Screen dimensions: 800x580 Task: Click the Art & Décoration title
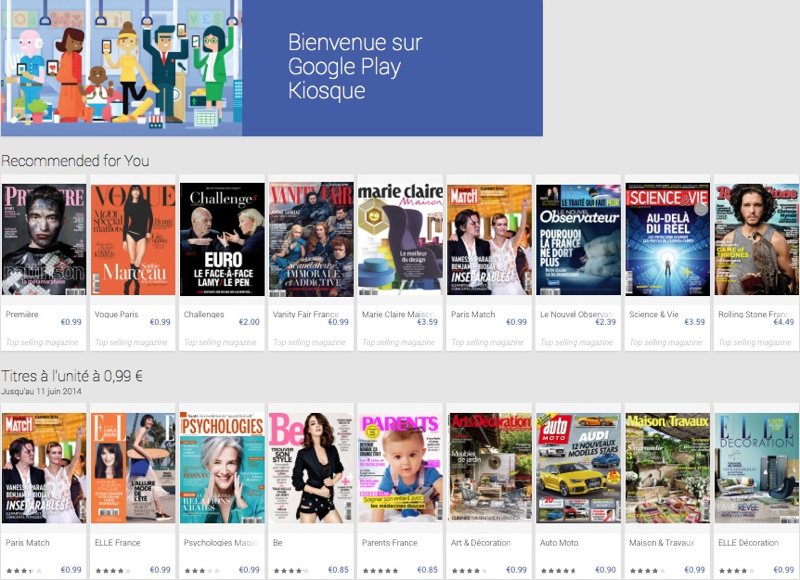click(481, 543)
